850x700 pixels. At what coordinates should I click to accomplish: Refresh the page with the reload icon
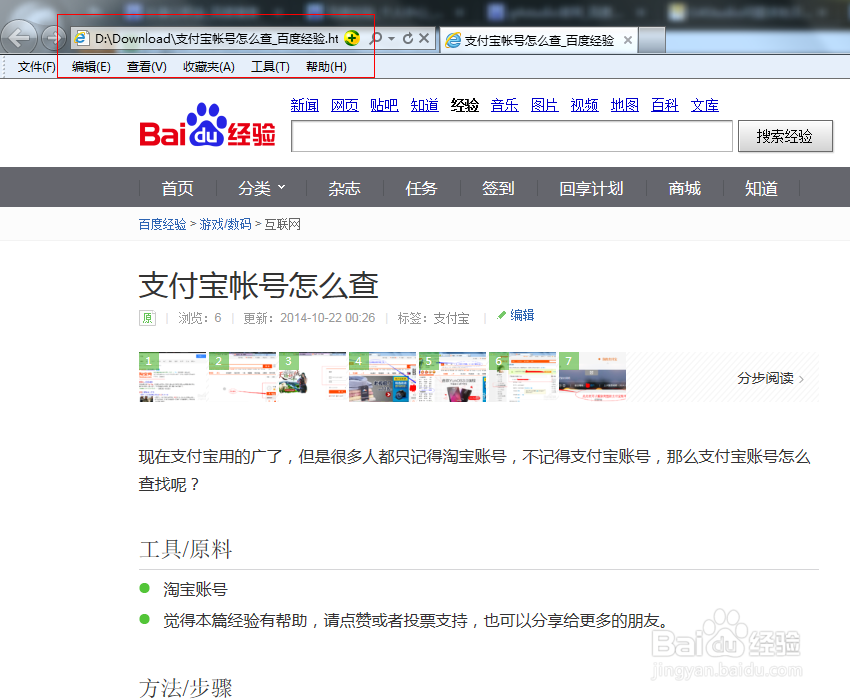pos(408,38)
